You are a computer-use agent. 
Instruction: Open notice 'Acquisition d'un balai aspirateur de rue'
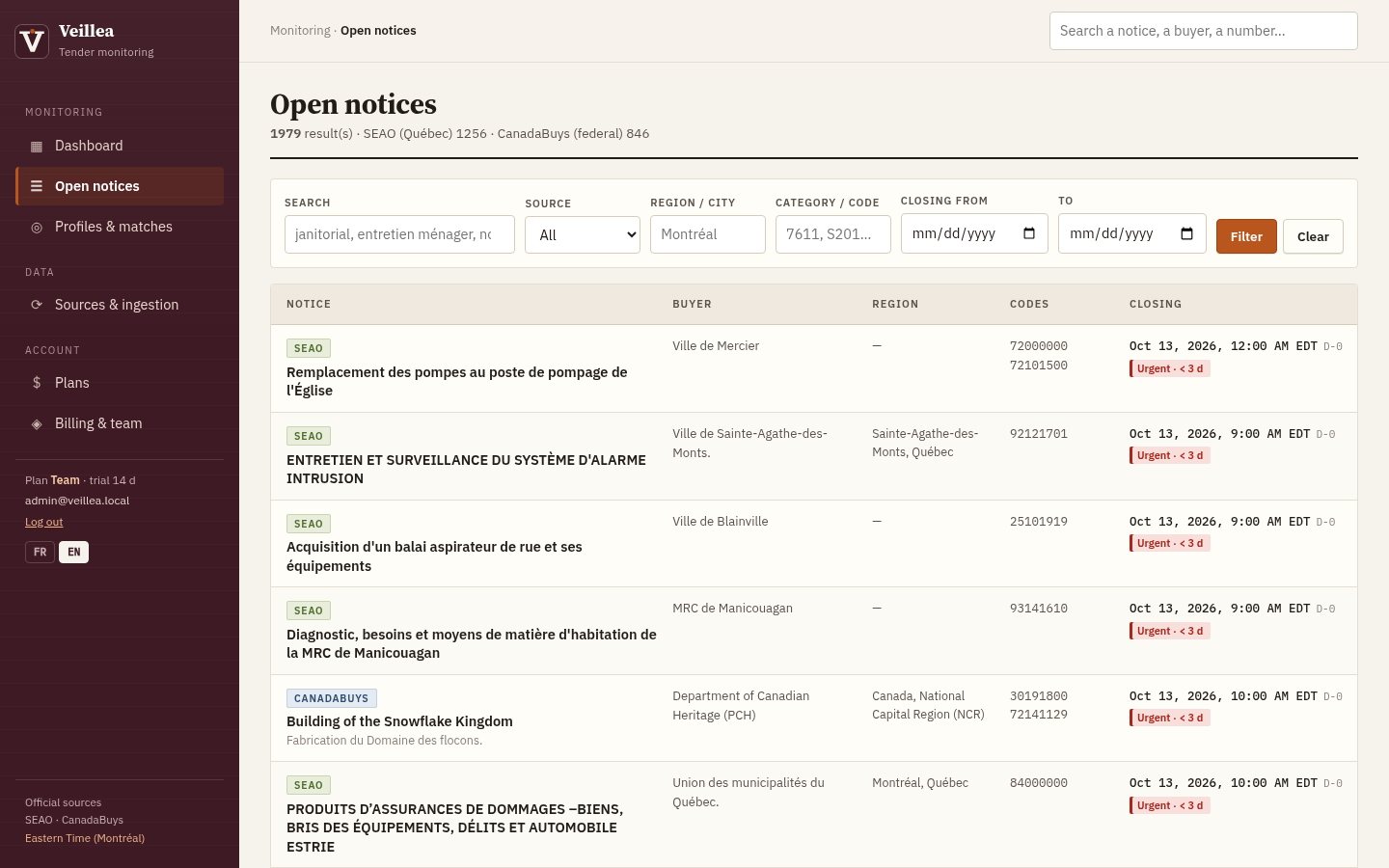point(434,556)
